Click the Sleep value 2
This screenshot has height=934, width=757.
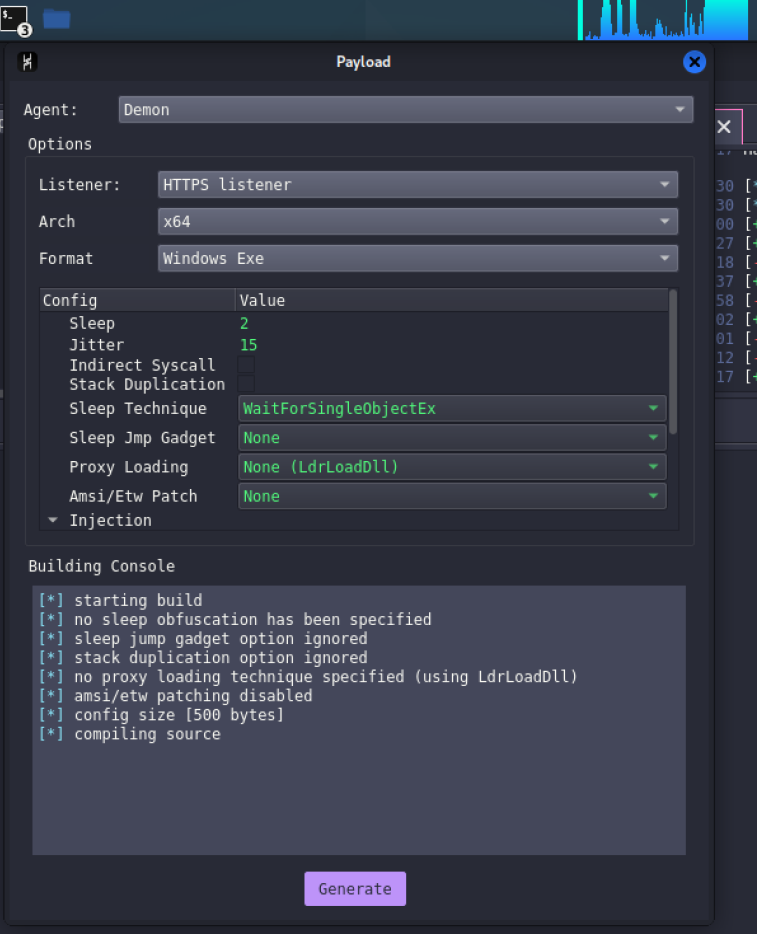pyautogui.click(x=244, y=323)
